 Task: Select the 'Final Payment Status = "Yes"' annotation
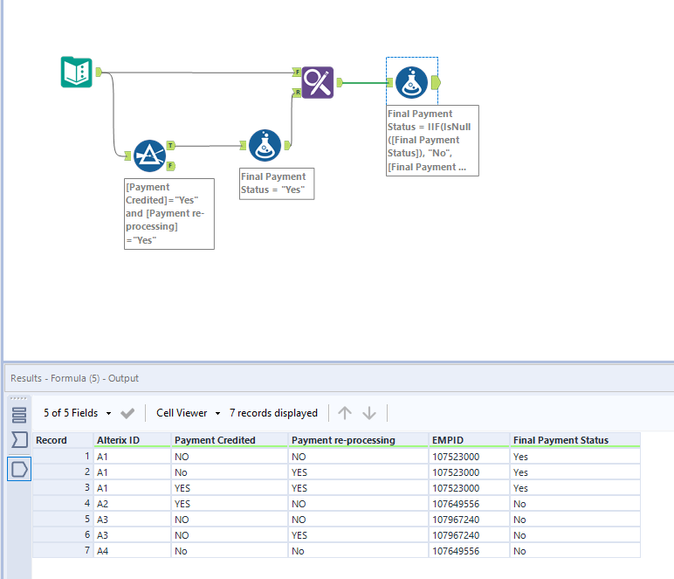(277, 184)
